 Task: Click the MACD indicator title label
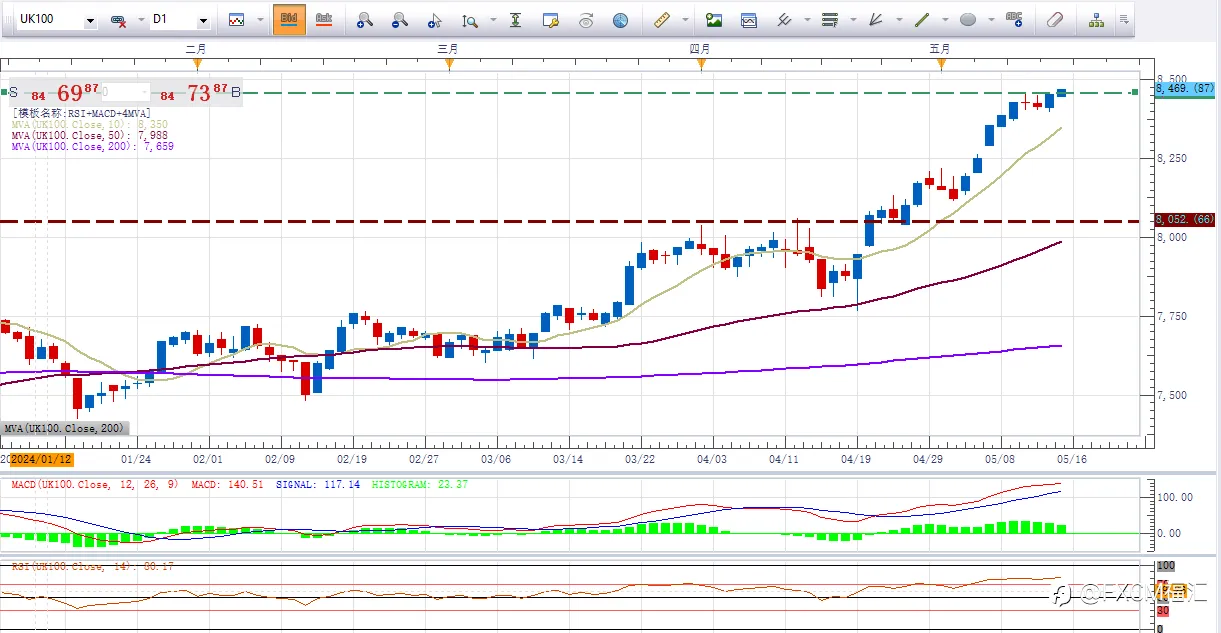pos(96,485)
